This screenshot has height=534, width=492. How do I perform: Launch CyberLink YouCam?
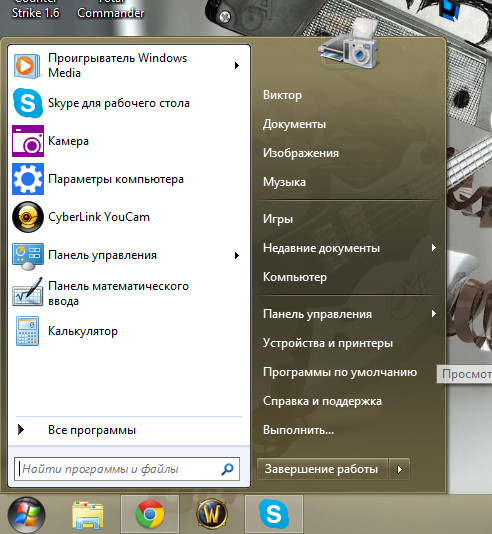117,217
